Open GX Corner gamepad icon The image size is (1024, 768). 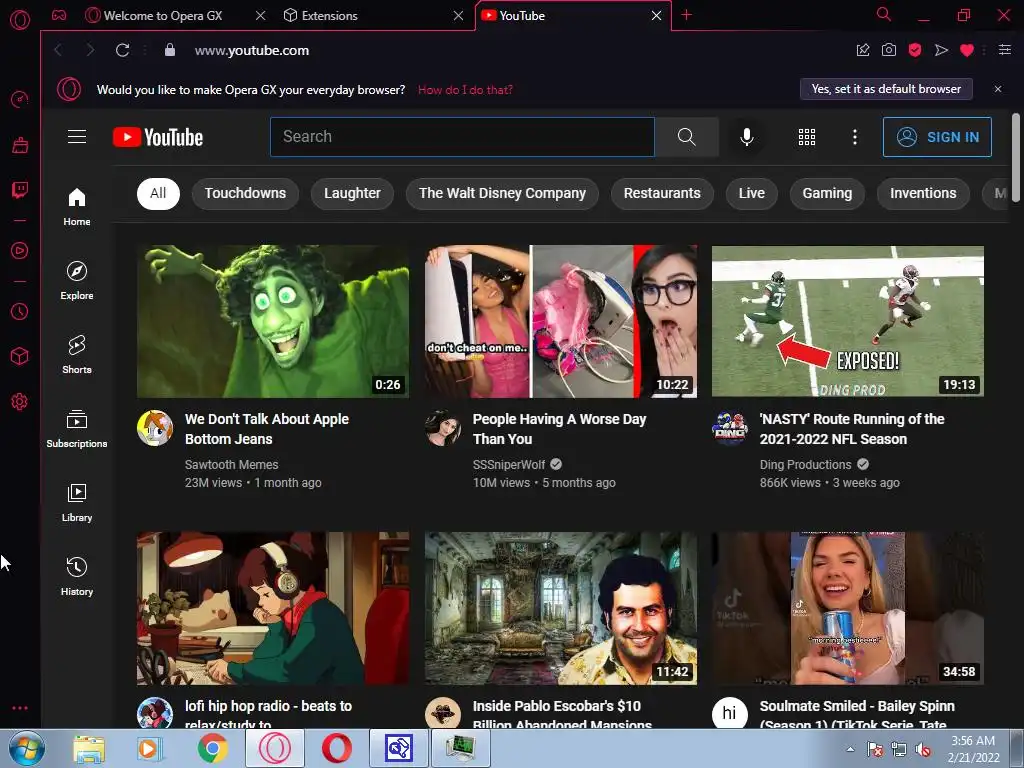[x=59, y=15]
